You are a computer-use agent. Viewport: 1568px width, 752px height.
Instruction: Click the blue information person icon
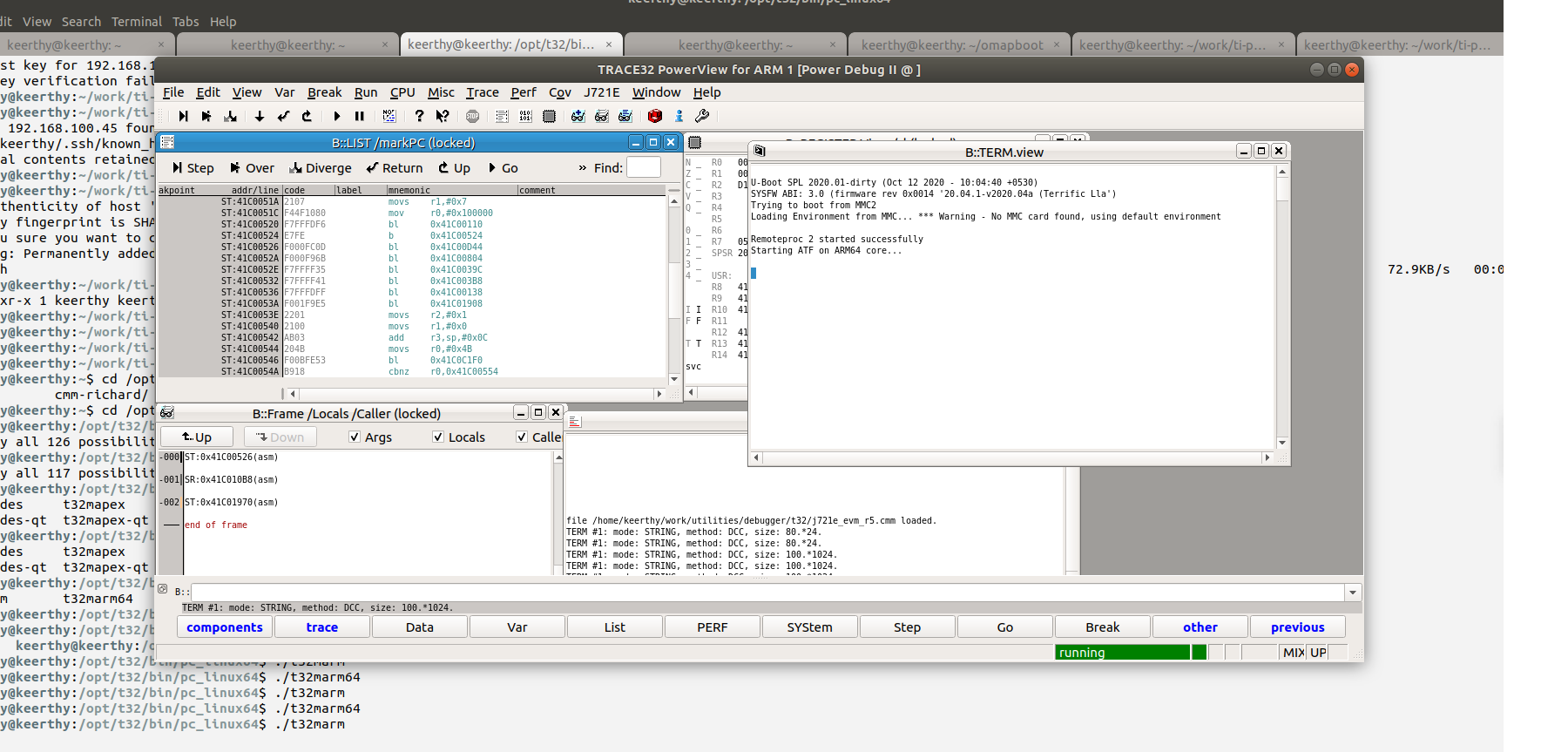[x=679, y=116]
